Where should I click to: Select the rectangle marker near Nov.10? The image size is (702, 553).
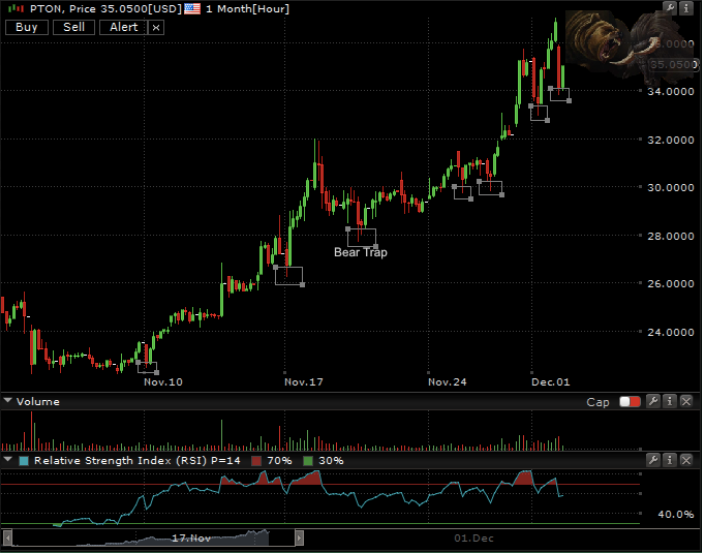point(147,367)
